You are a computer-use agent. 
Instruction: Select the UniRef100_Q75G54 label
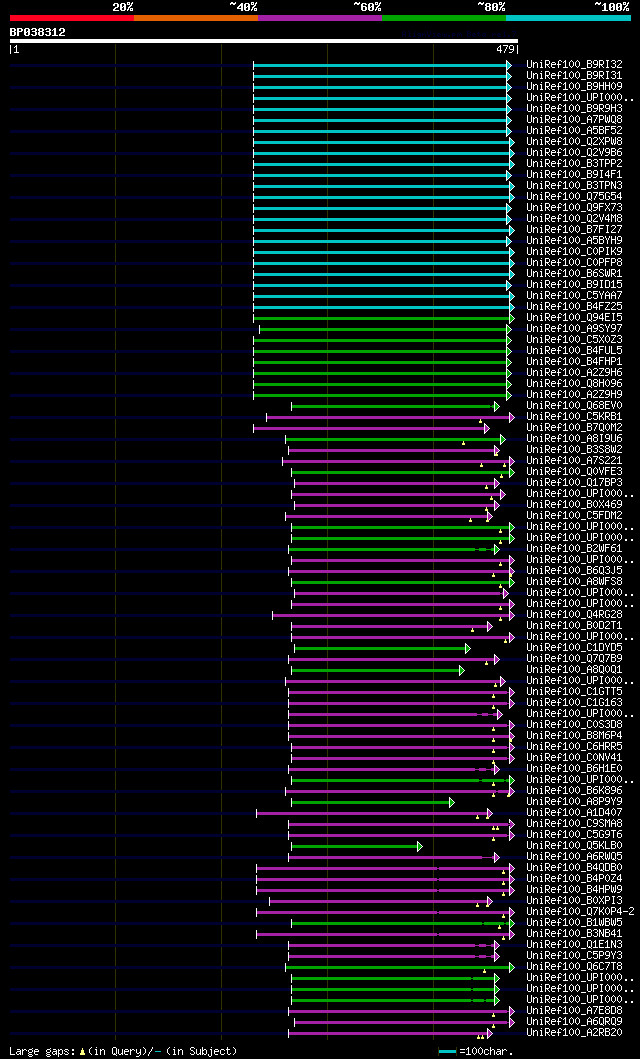575,196
